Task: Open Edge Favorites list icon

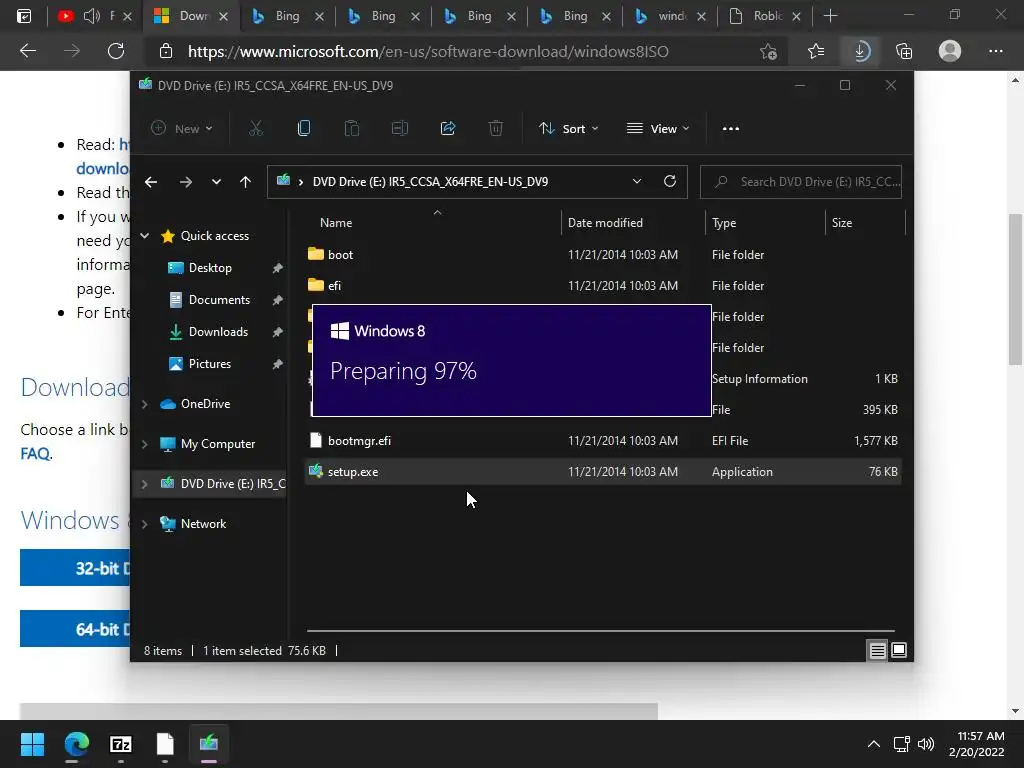Action: tap(816, 51)
